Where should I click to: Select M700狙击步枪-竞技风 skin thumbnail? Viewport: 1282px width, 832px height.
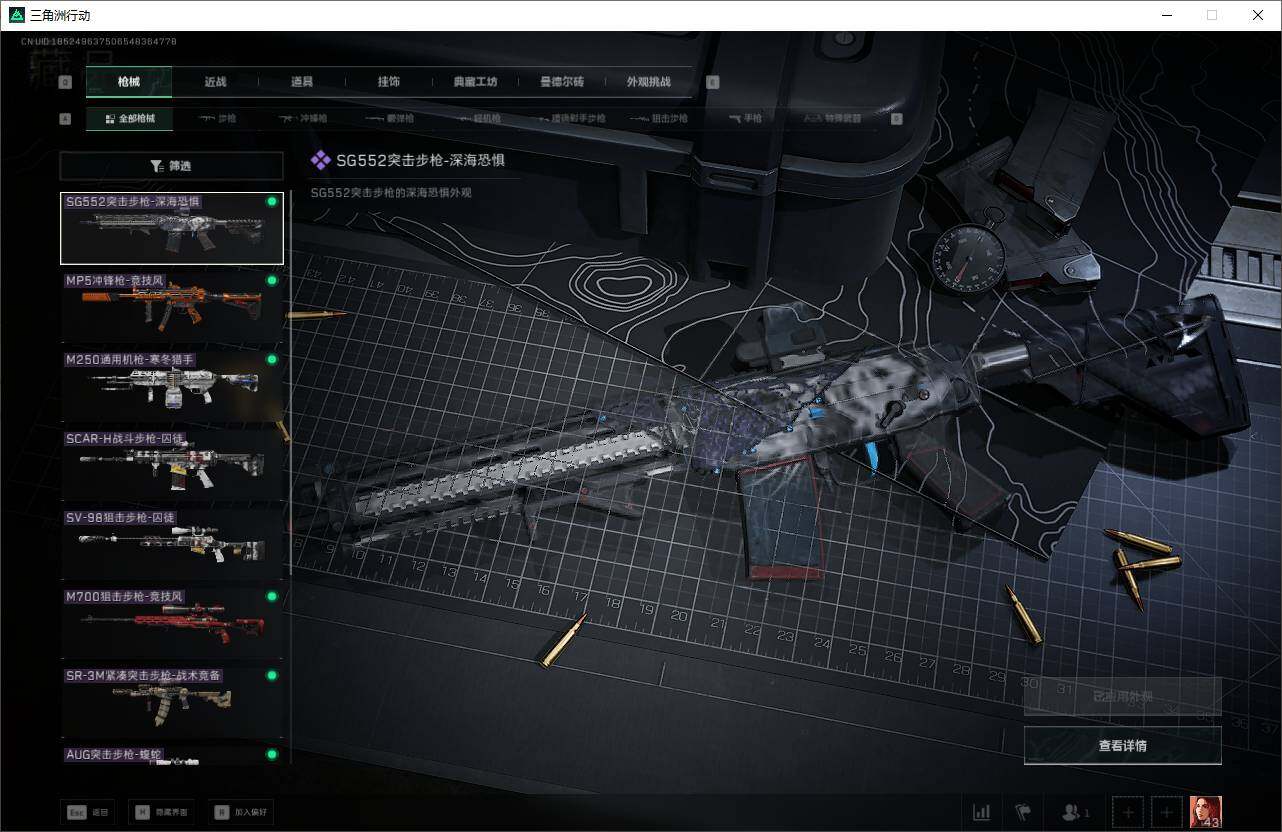click(x=172, y=623)
